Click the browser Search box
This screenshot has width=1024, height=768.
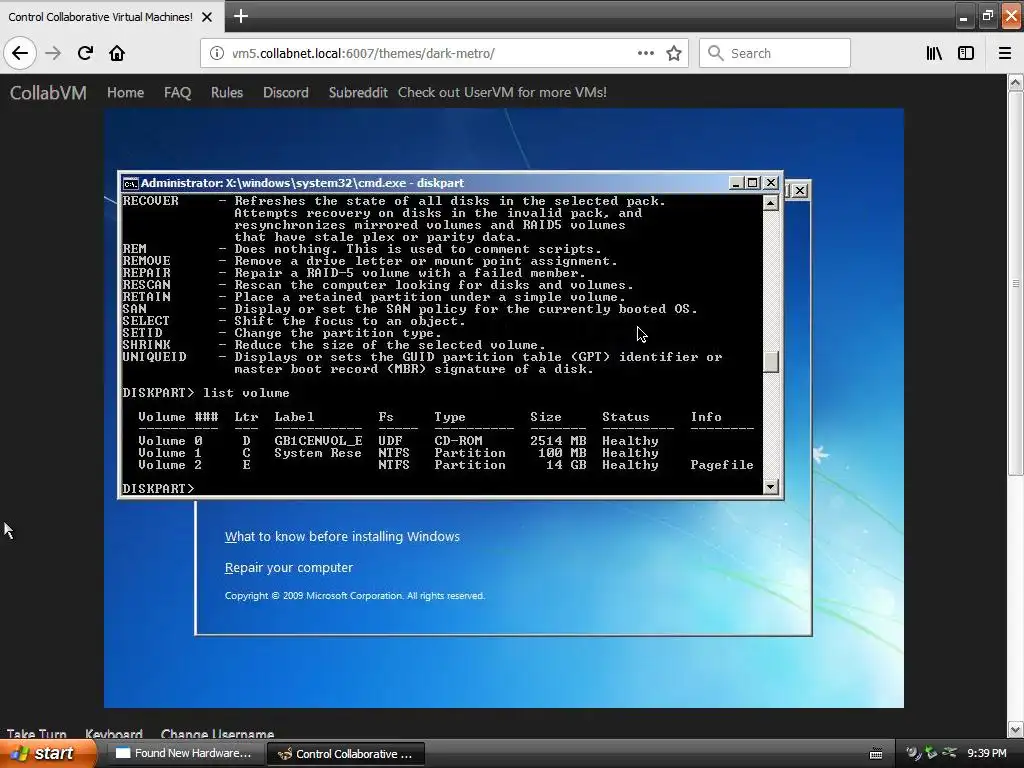tap(775, 53)
